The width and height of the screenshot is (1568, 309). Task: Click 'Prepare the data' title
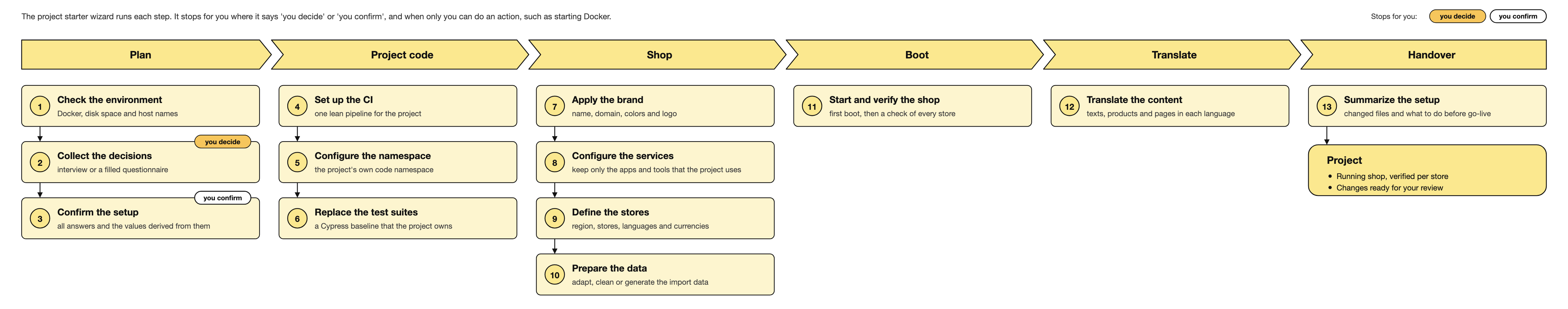click(609, 268)
